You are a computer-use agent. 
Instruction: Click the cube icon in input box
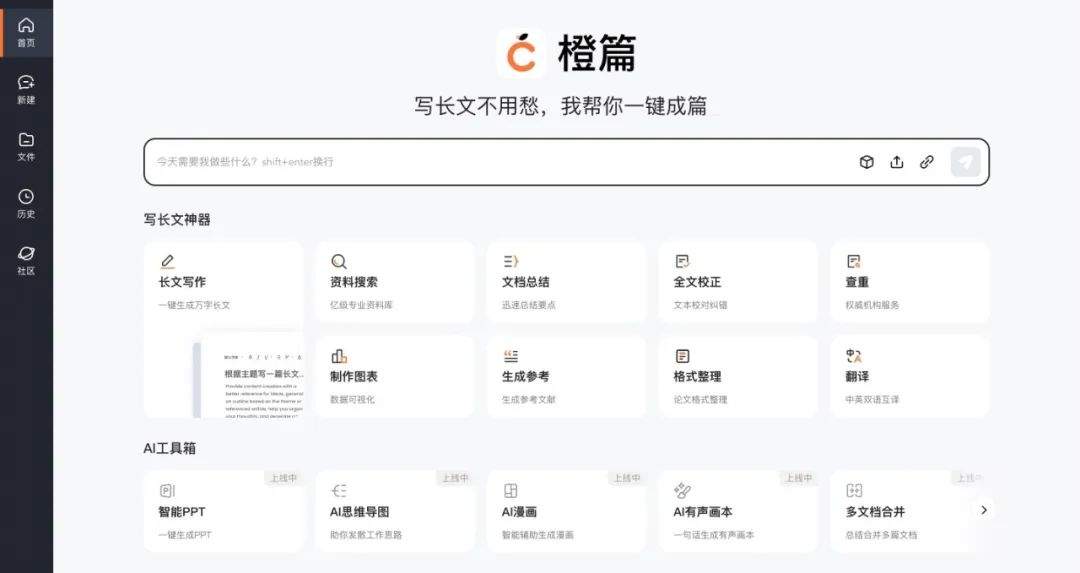(x=866, y=162)
